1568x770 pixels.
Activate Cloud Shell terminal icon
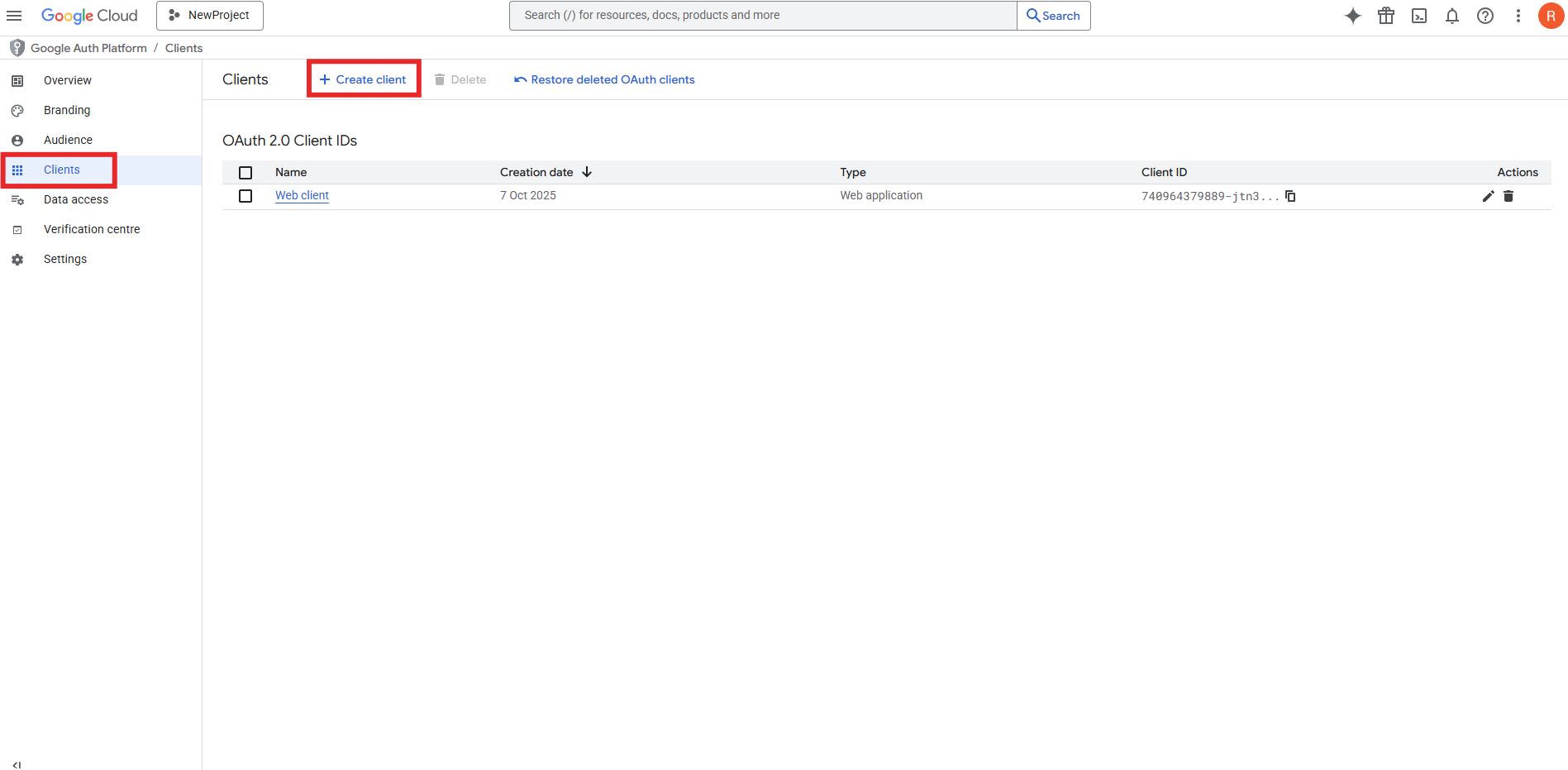pyautogui.click(x=1419, y=16)
